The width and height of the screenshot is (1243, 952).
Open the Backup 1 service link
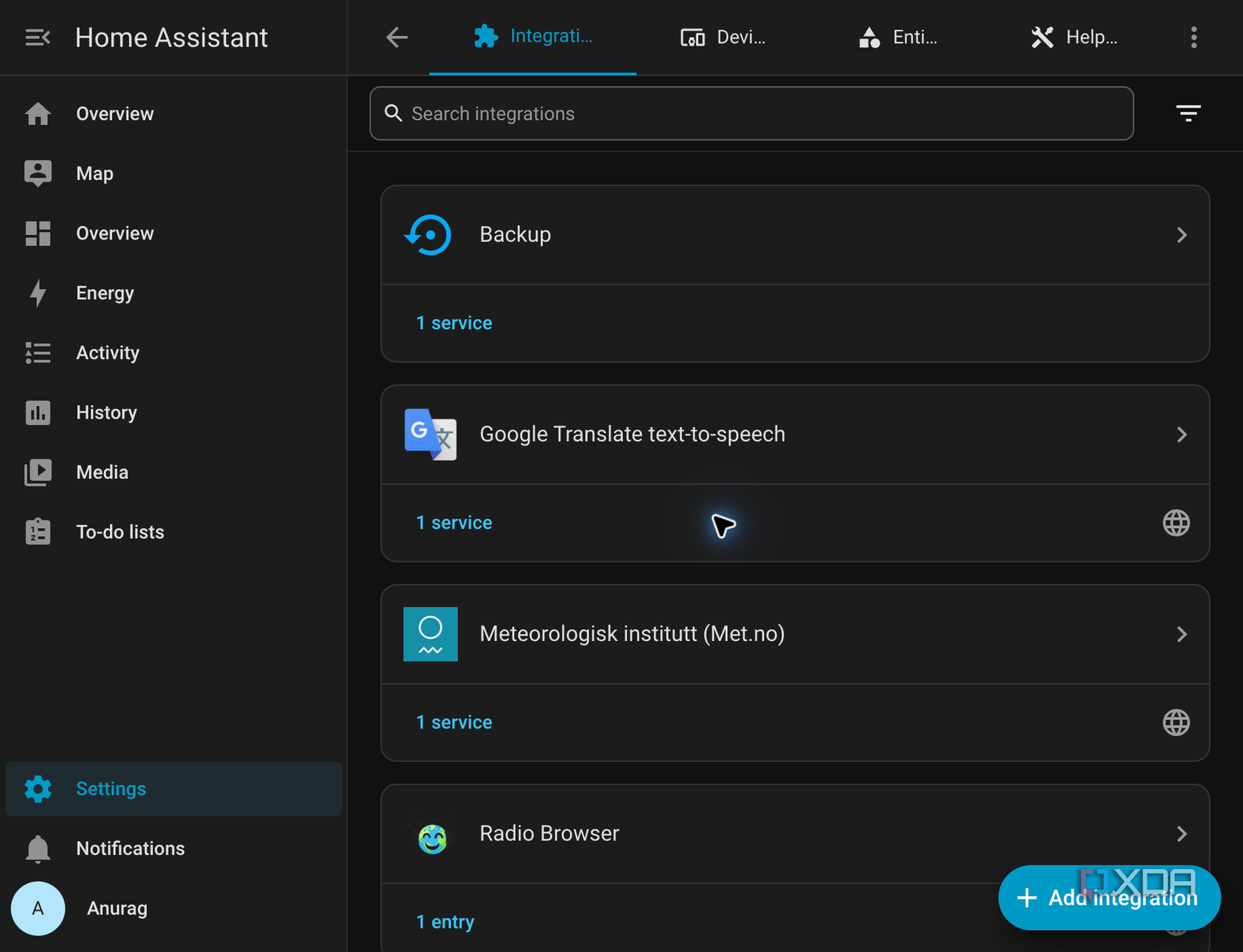(x=454, y=323)
